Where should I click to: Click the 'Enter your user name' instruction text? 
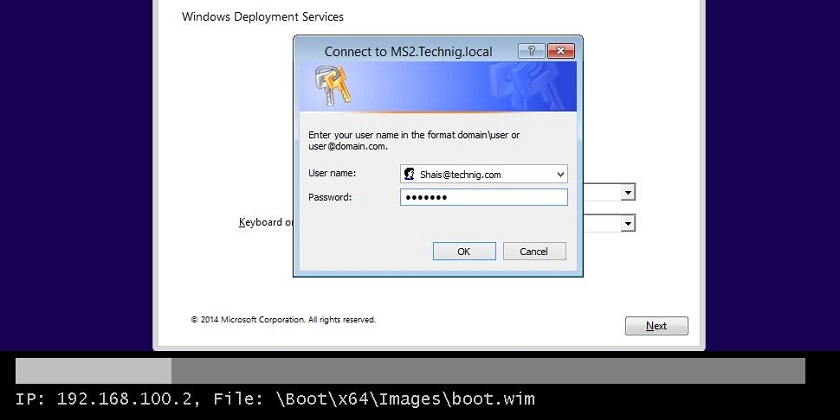coord(414,140)
